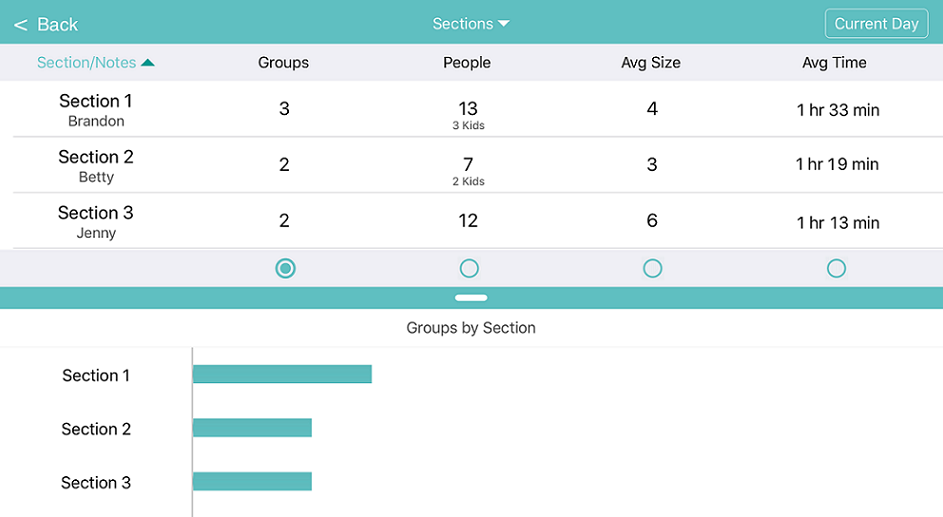
Task: Open the Section 1 Brandon row
Action: click(478, 109)
